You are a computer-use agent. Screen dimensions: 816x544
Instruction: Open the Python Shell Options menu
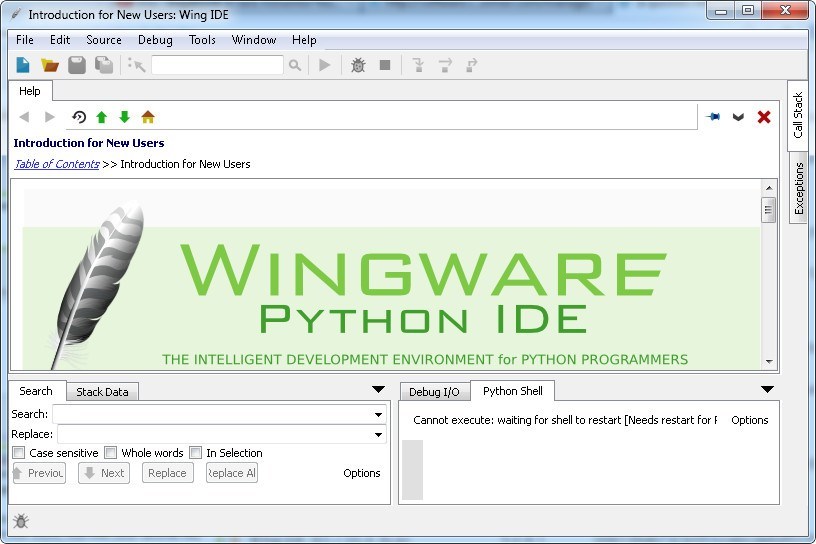coord(749,420)
